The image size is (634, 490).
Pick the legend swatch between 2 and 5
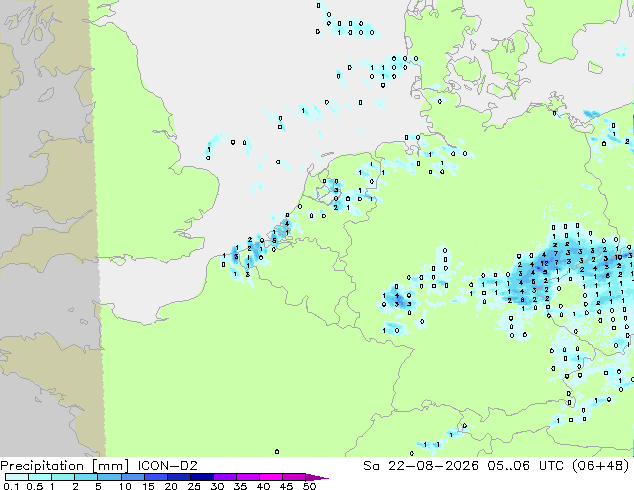[x=86, y=477]
